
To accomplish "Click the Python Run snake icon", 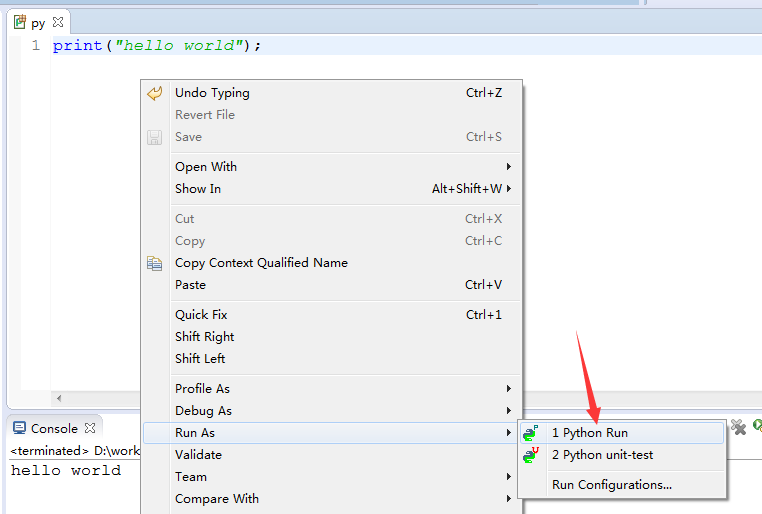I will click(531, 432).
